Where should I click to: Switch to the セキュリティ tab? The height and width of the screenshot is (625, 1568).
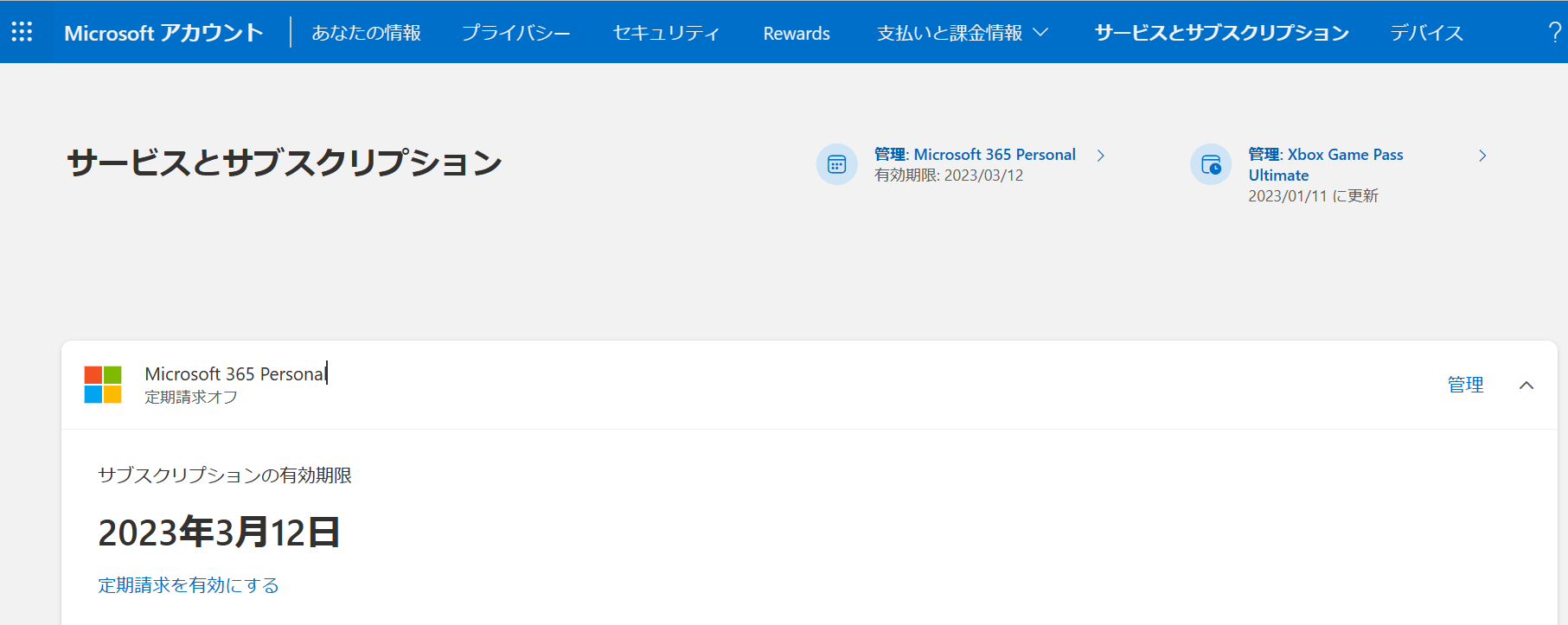click(x=666, y=33)
